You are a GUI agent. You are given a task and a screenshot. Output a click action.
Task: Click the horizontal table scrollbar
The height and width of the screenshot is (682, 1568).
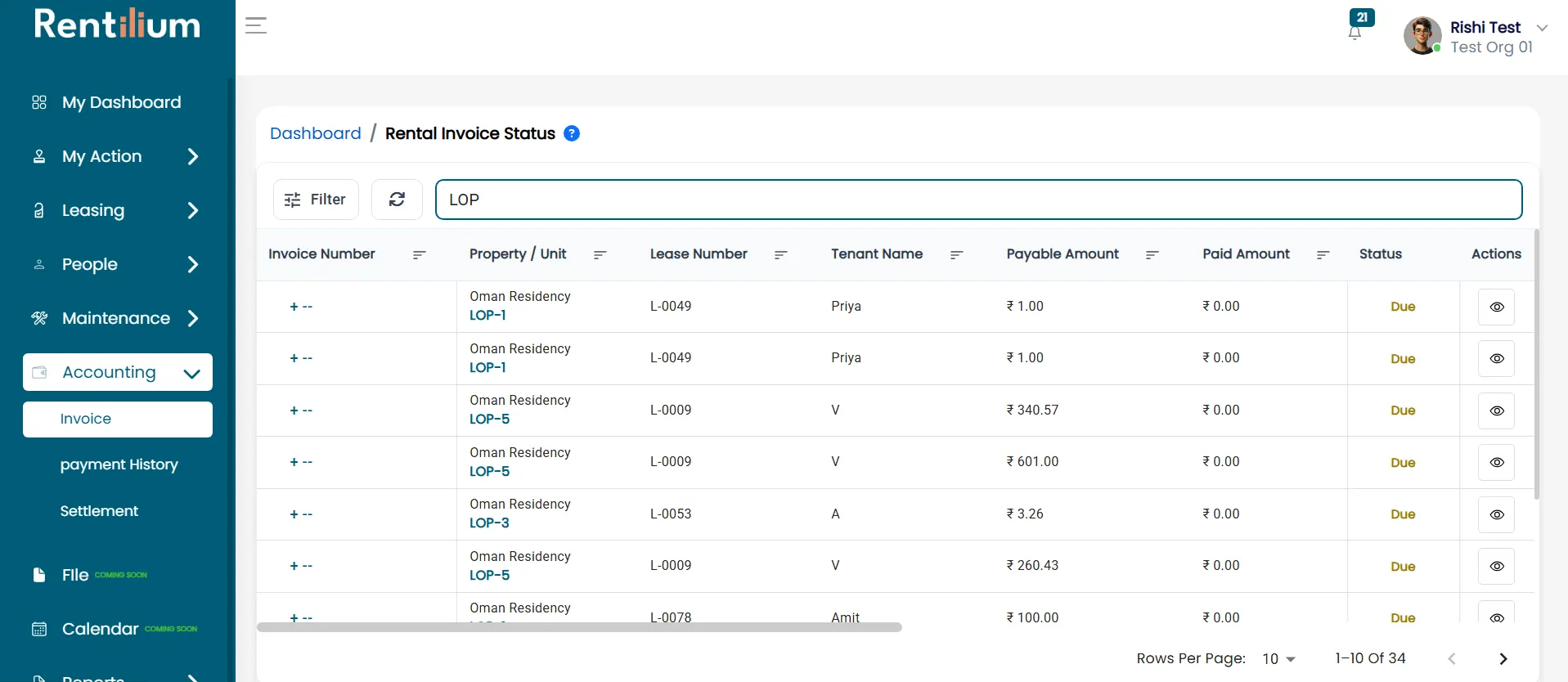(579, 627)
